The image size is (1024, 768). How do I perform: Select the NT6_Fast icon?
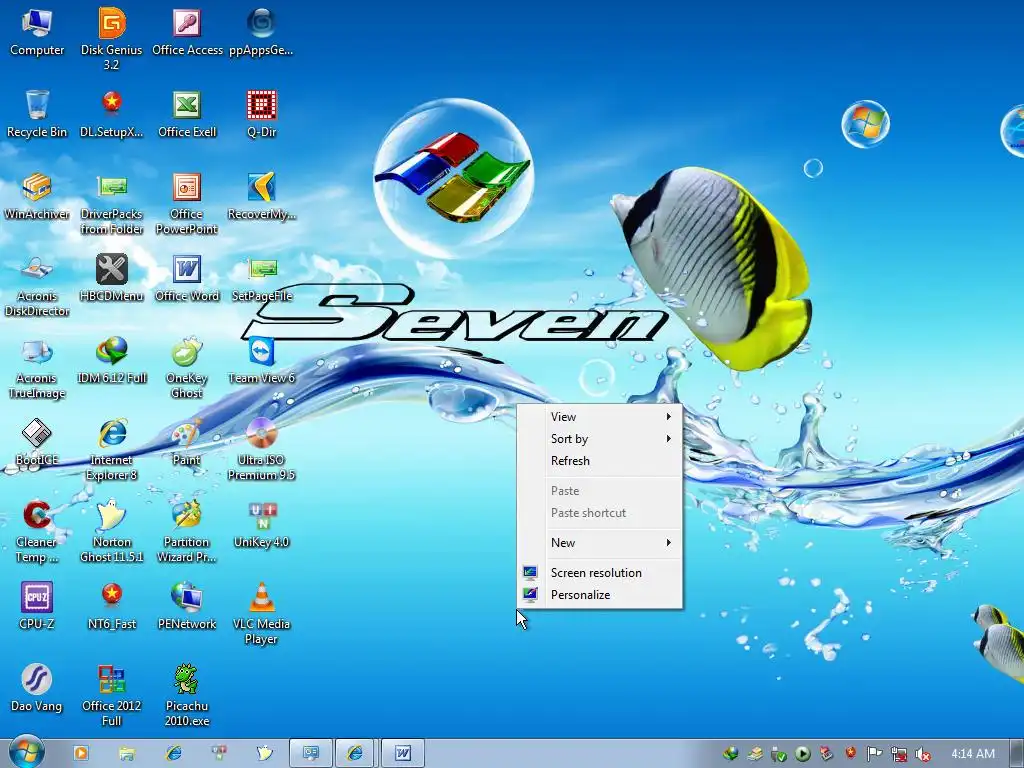tap(112, 607)
